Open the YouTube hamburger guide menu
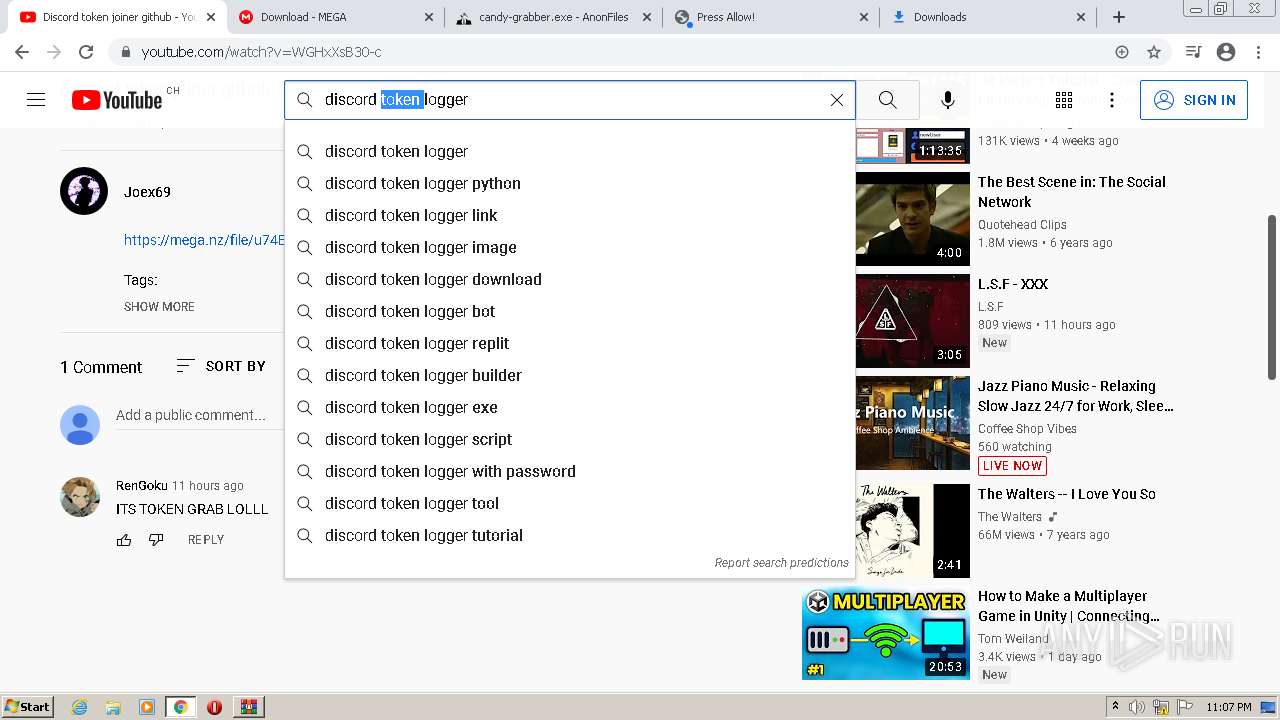 (36, 100)
